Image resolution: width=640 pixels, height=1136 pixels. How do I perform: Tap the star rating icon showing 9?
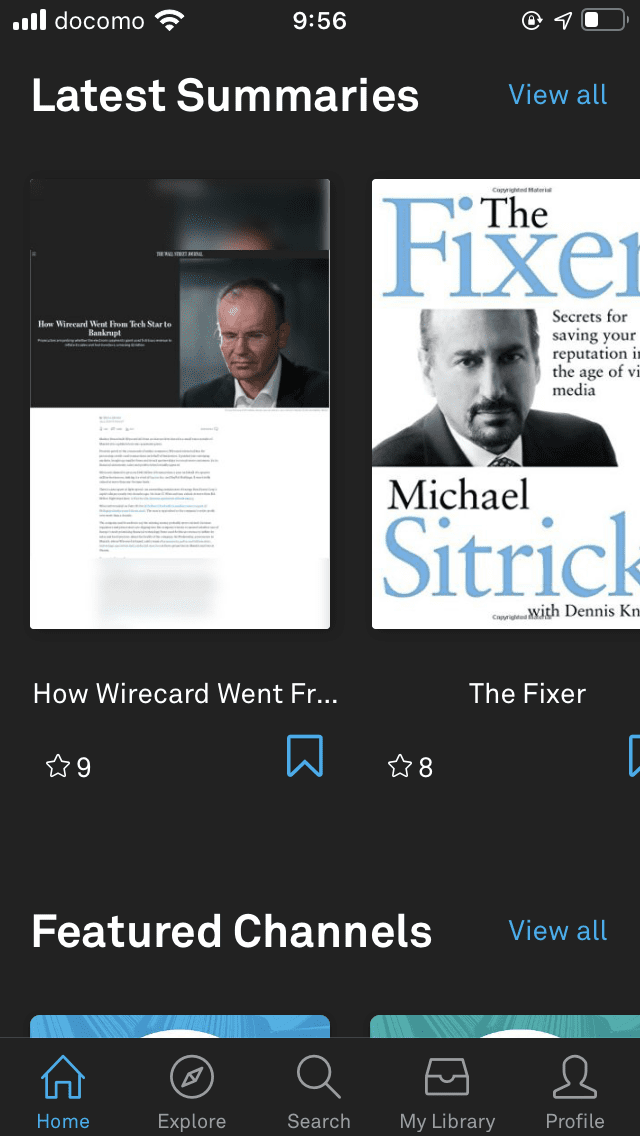(x=57, y=766)
